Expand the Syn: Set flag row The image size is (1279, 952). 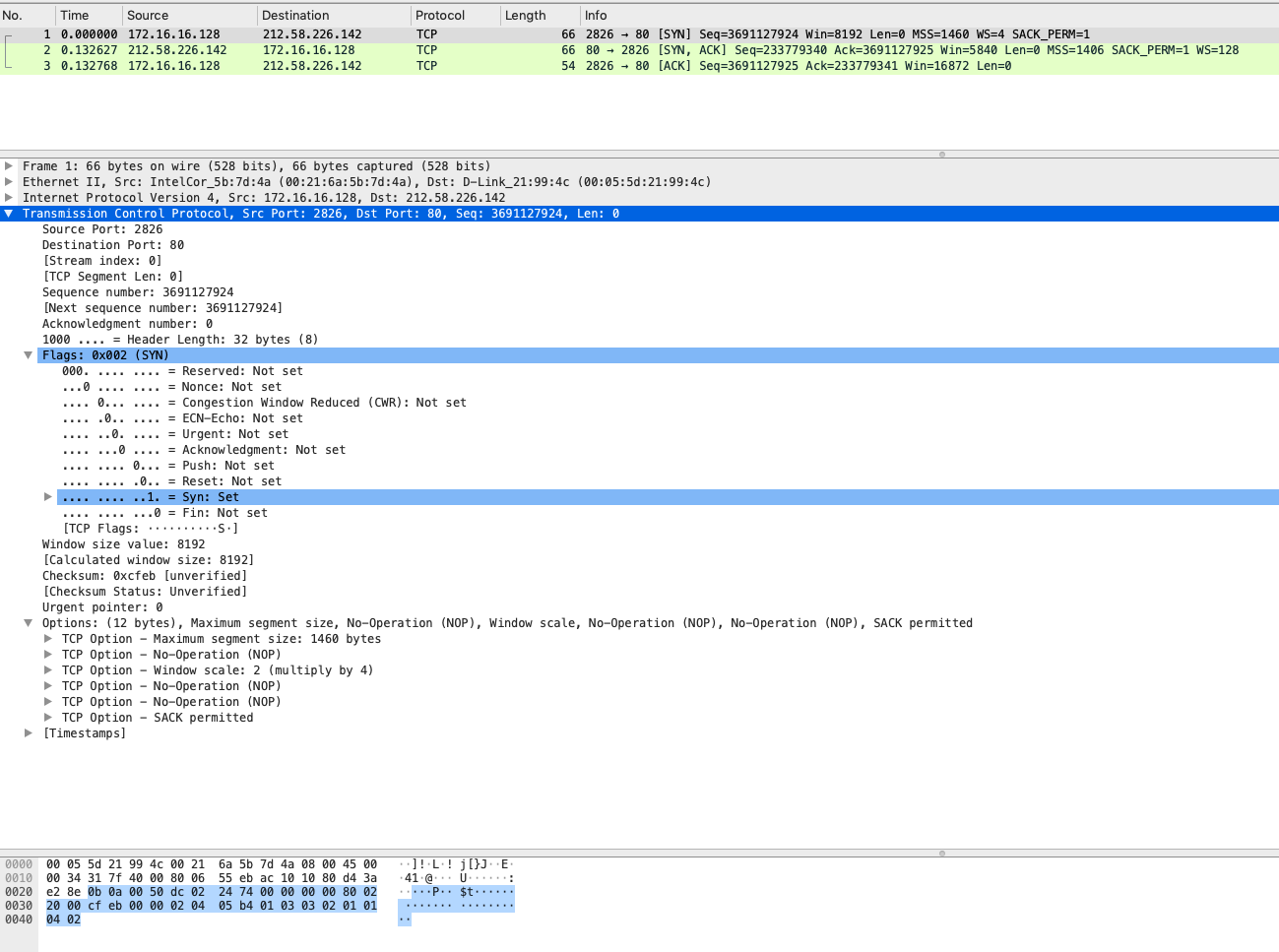coord(48,497)
